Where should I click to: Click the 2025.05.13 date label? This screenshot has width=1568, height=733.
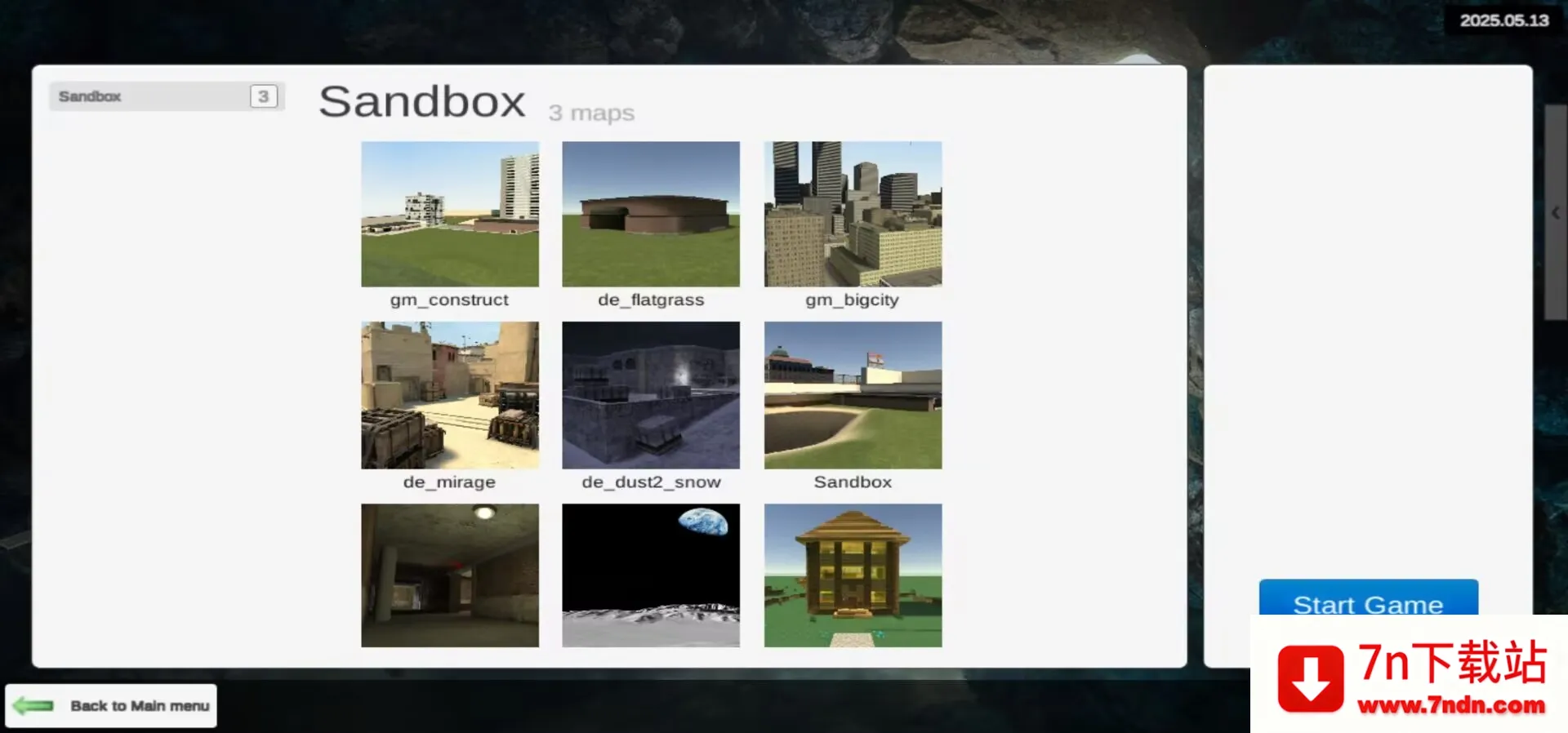tap(1503, 20)
